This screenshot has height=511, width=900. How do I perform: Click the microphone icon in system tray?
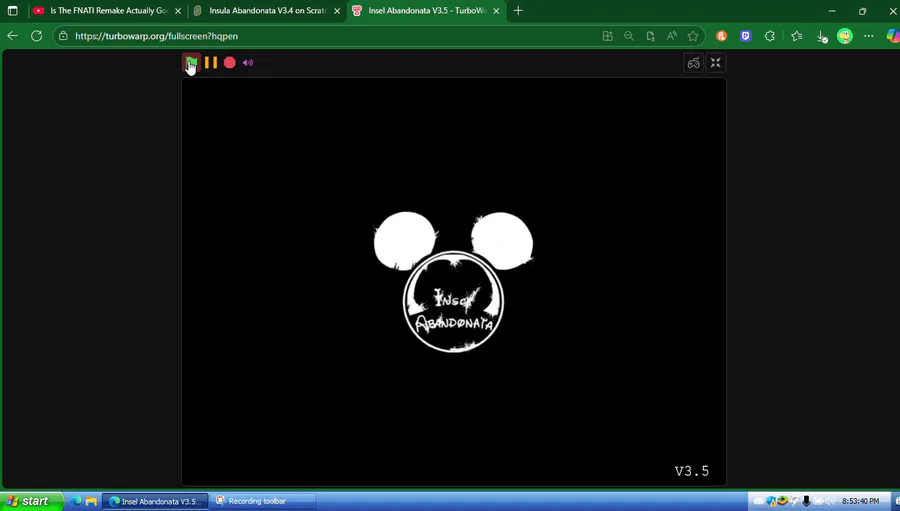[806, 501]
